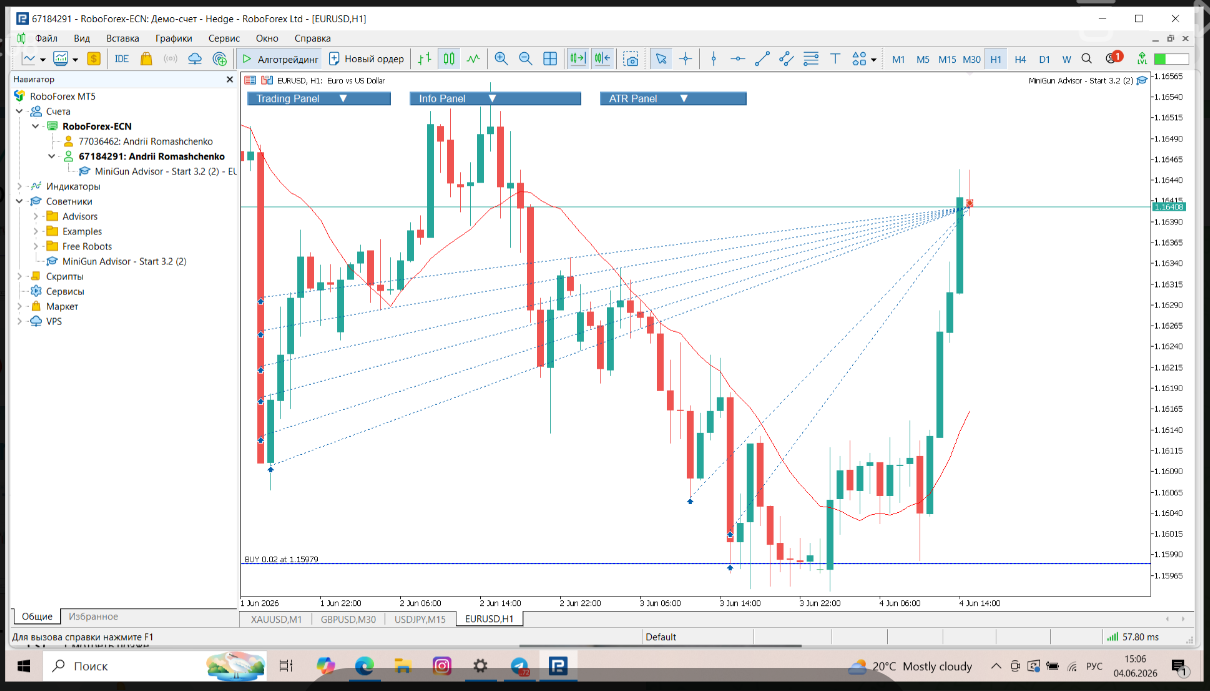This screenshot has height=691, width=1210.
Task: Open the Сервис menu
Action: click(x=224, y=38)
